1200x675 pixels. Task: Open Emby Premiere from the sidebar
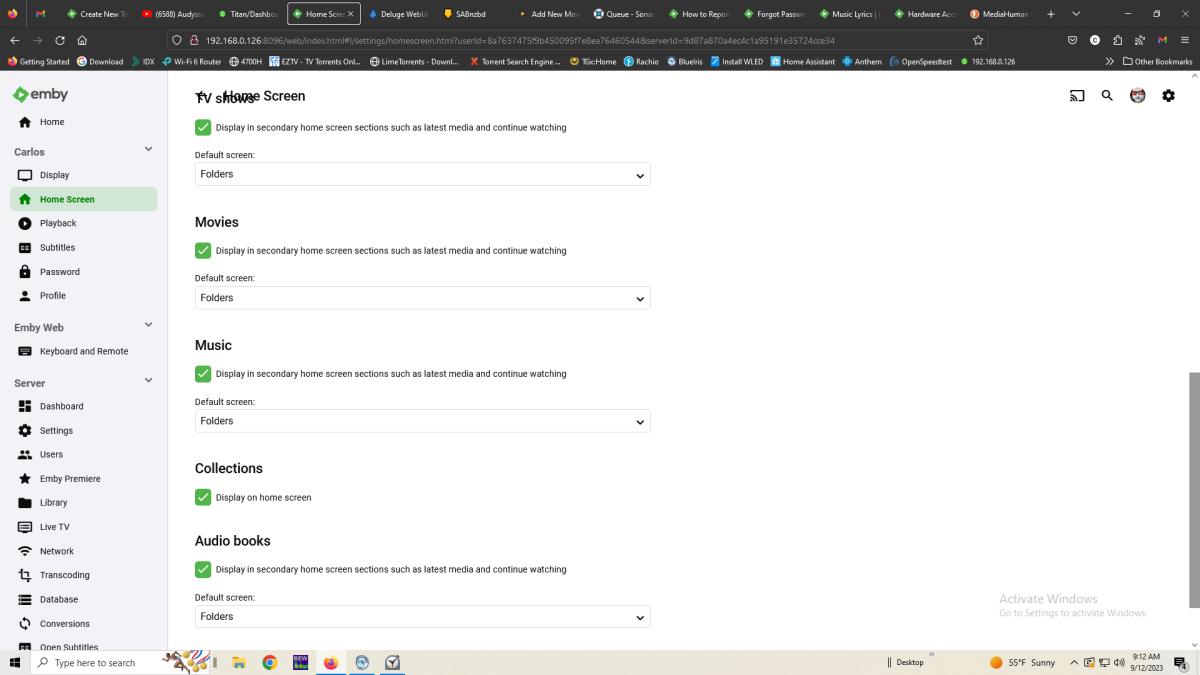point(68,478)
